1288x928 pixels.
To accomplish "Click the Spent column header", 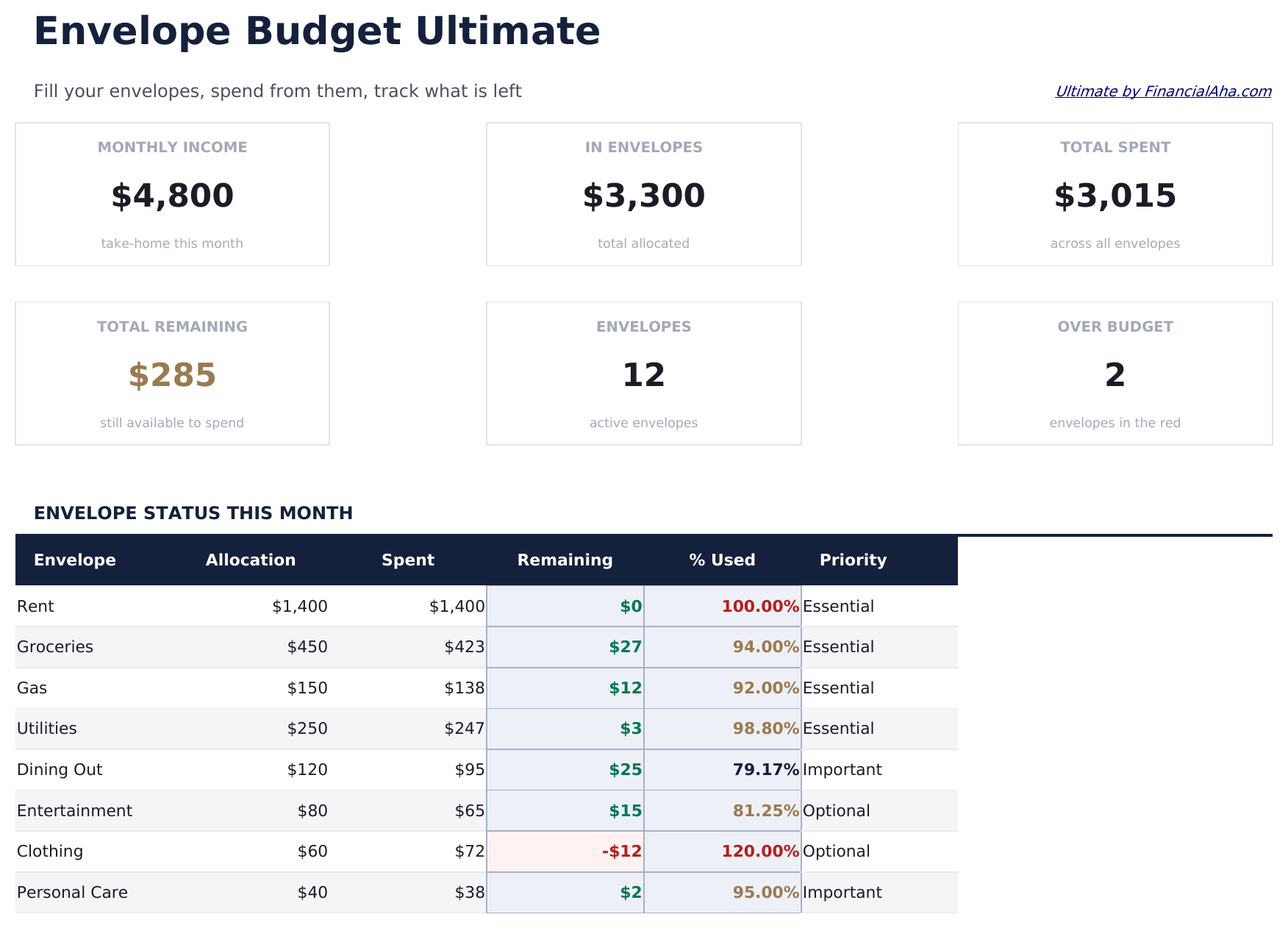I will pos(408,560).
